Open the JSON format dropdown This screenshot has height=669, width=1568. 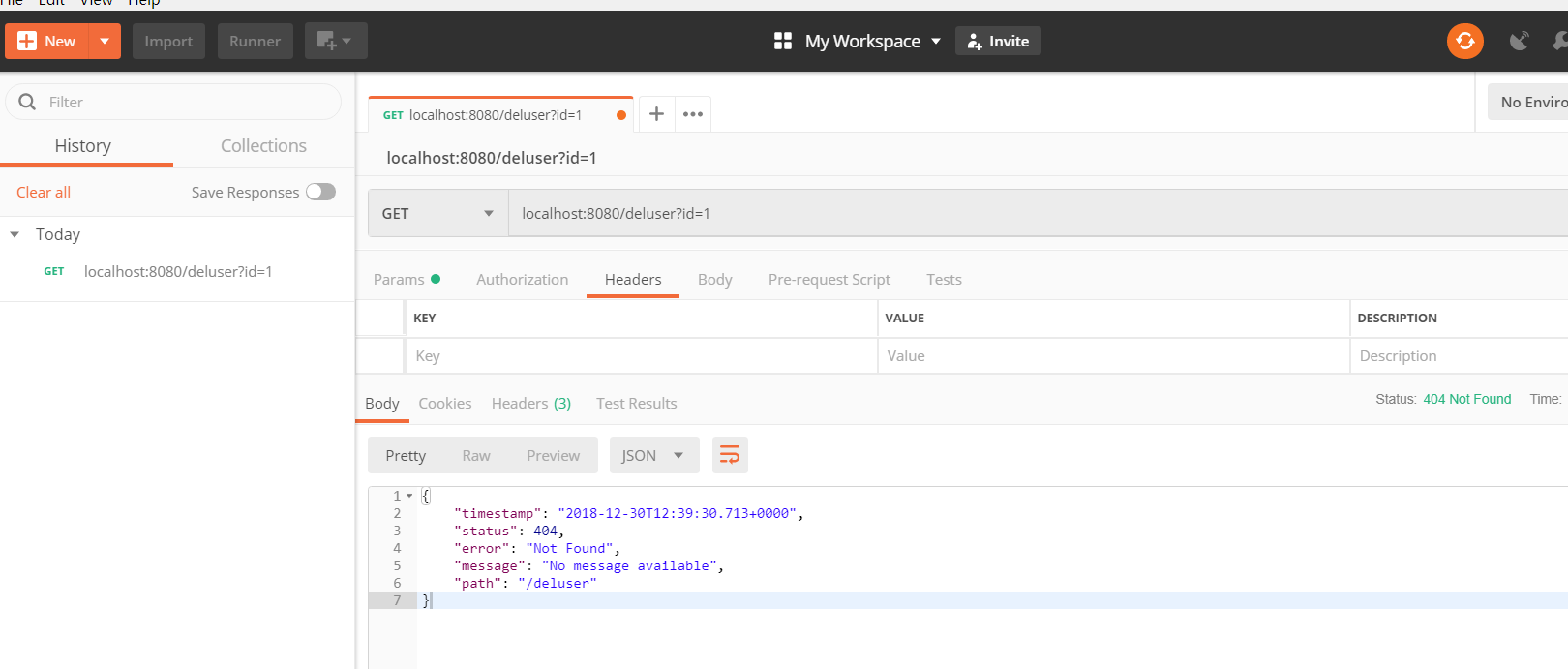653,455
